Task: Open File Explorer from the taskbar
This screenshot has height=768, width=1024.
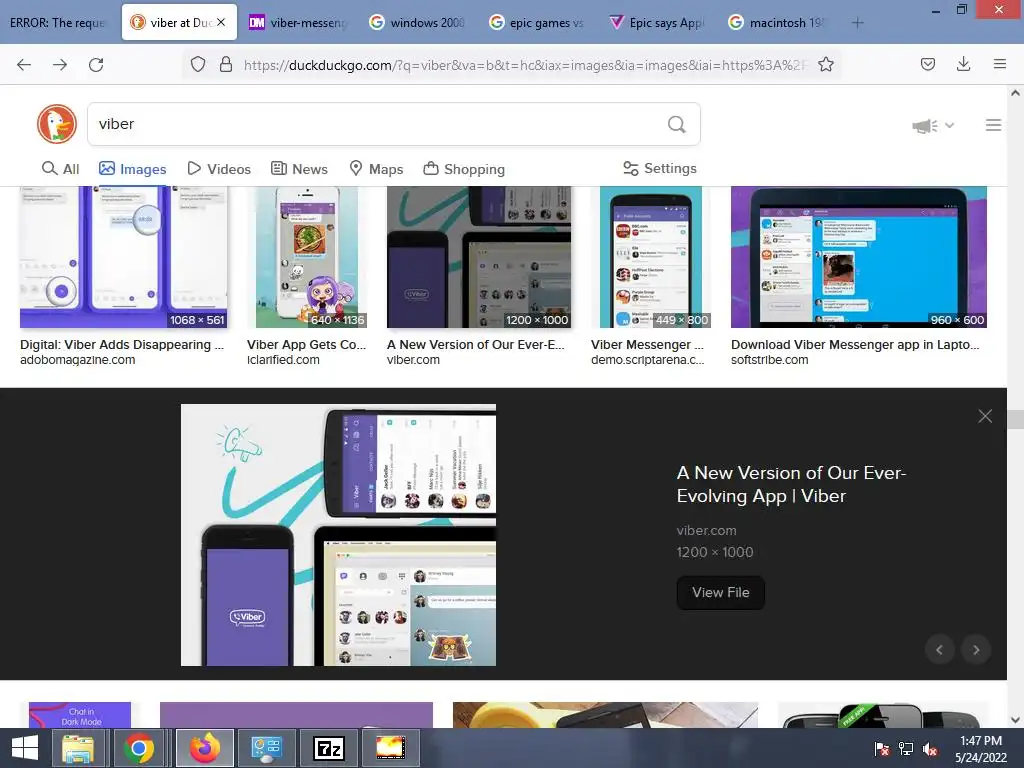Action: pos(78,748)
